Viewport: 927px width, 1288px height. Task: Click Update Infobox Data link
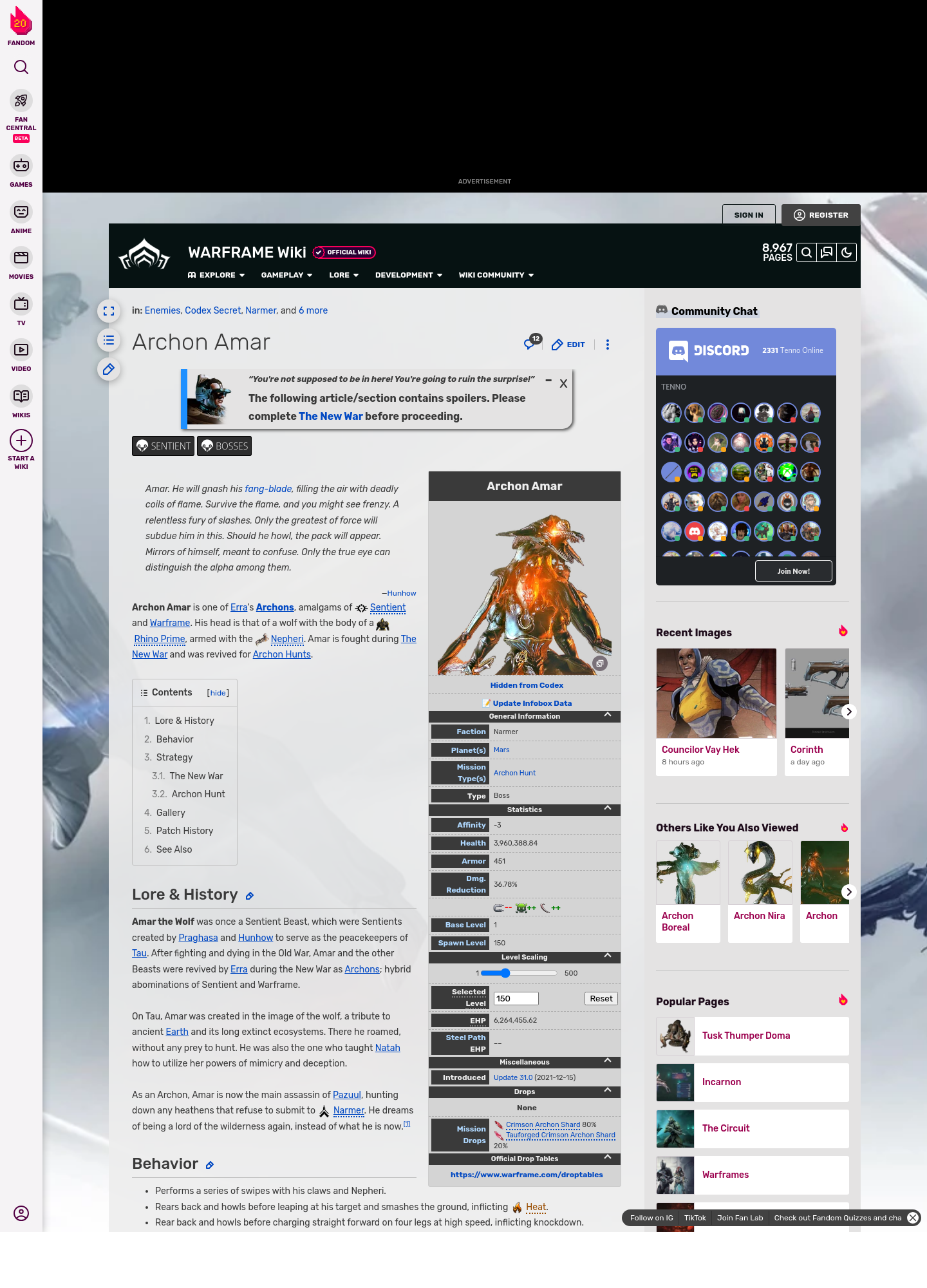click(x=532, y=703)
